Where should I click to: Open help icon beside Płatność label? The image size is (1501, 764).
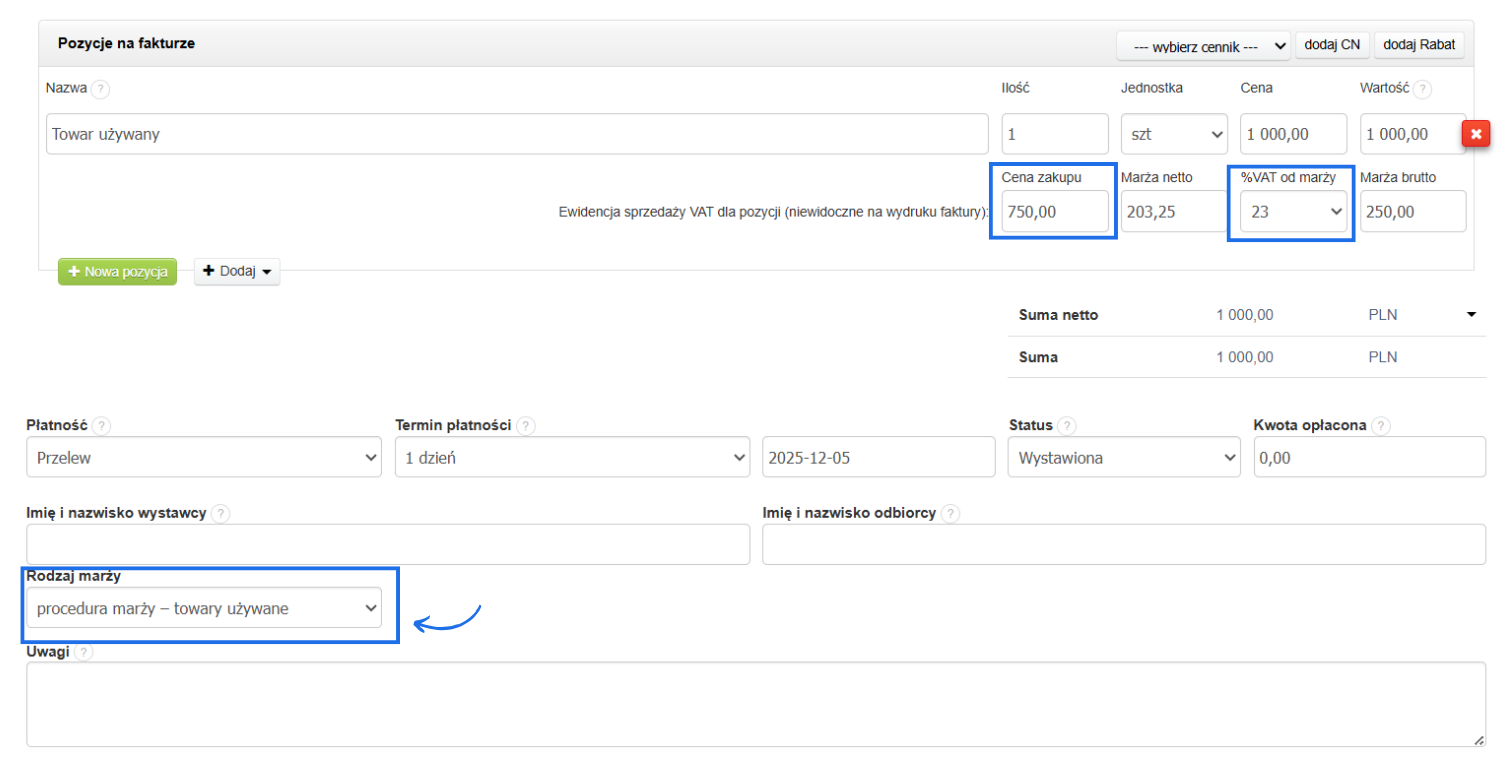coord(101,426)
